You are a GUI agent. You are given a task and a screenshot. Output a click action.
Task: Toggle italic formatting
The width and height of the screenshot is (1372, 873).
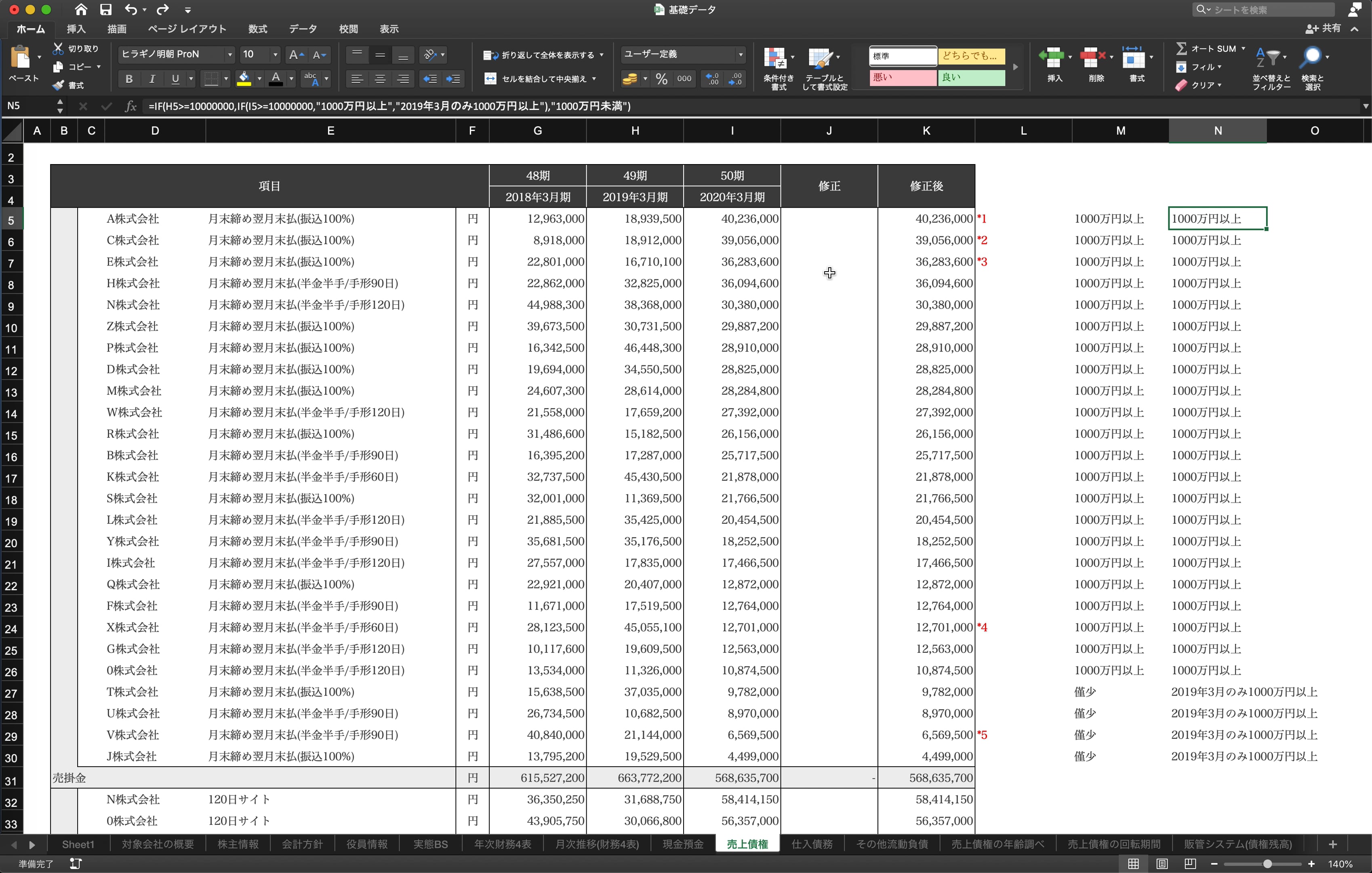tap(152, 79)
